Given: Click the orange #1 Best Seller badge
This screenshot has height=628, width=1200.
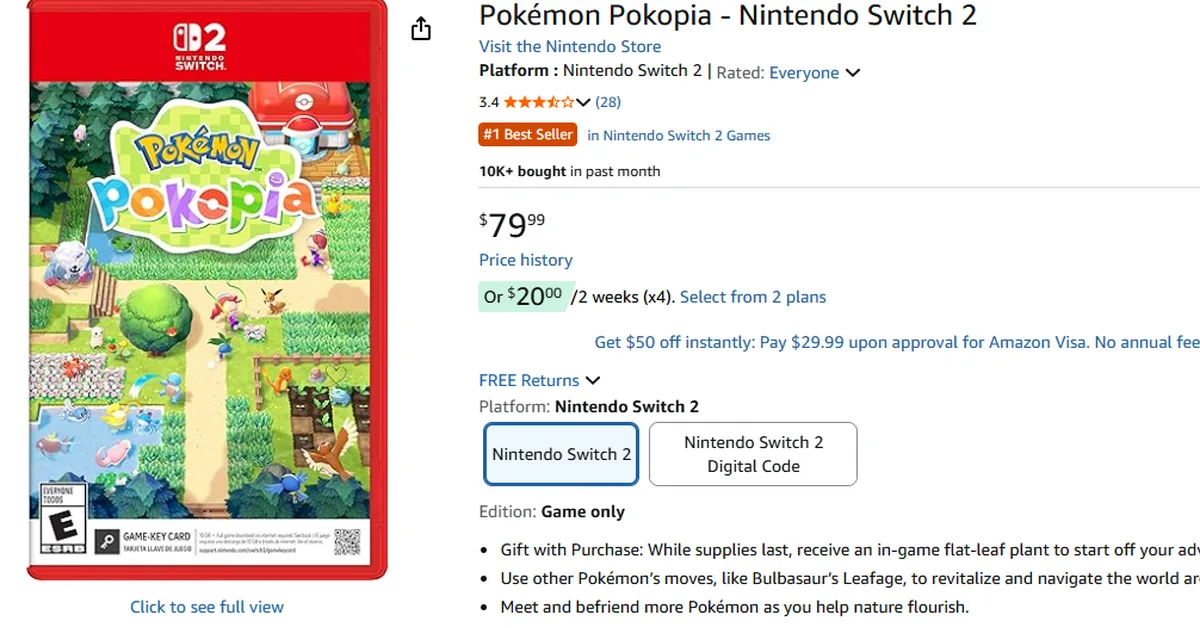Looking at the screenshot, I should [x=527, y=134].
